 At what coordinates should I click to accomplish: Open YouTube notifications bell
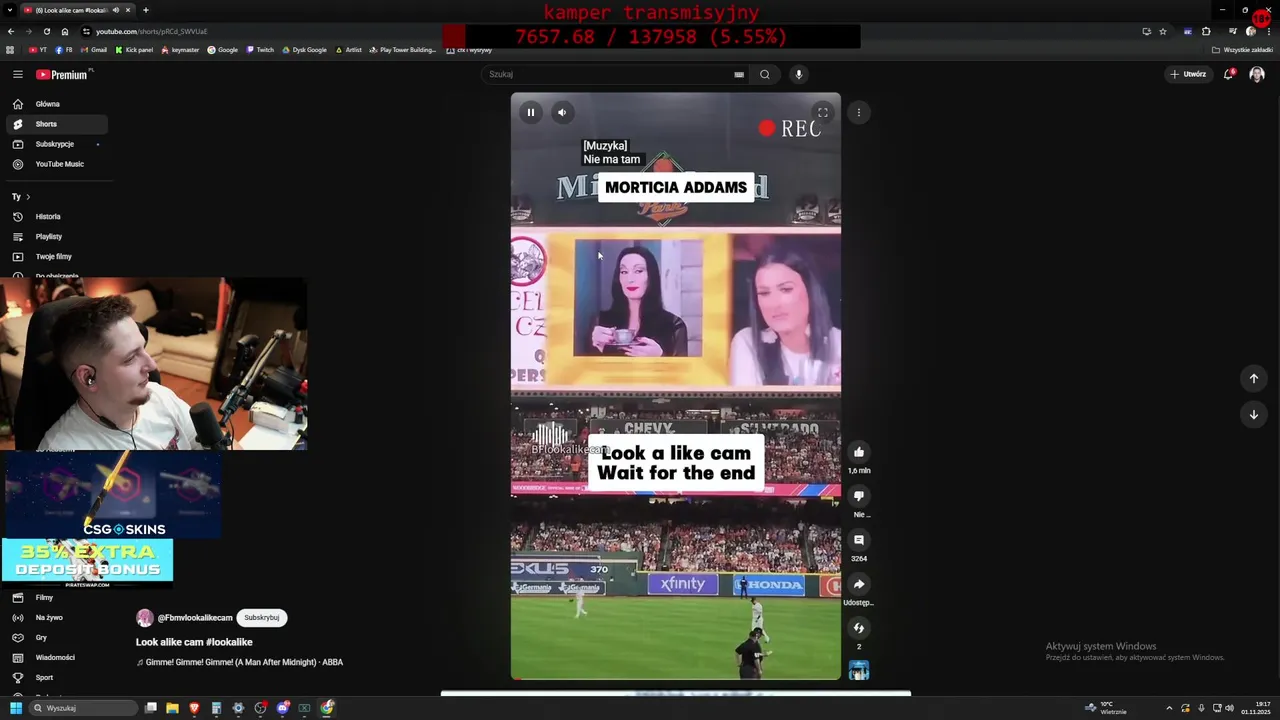(1228, 74)
